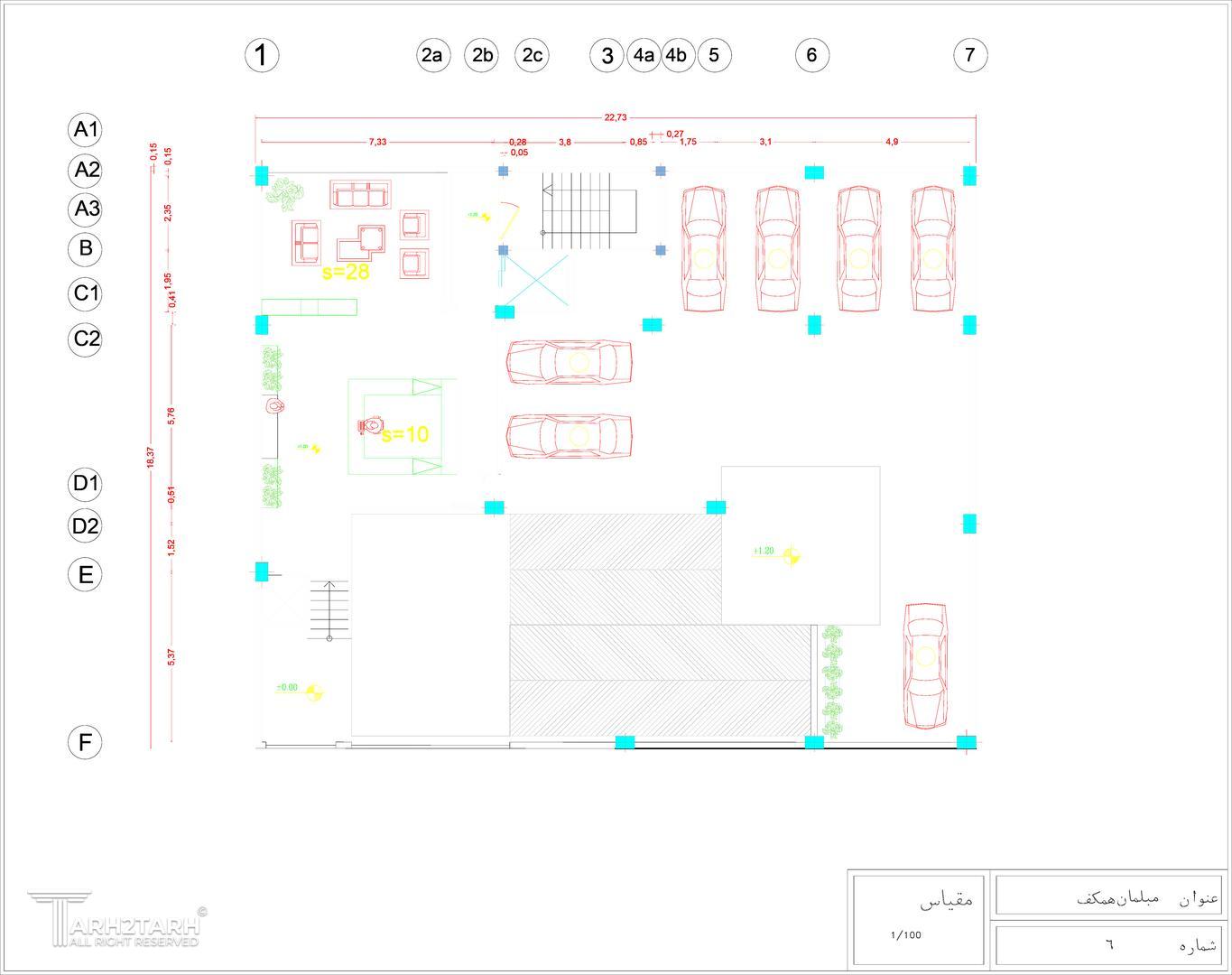Click grid bubble labeled 1
This screenshot has width=1232, height=975.
[262, 55]
